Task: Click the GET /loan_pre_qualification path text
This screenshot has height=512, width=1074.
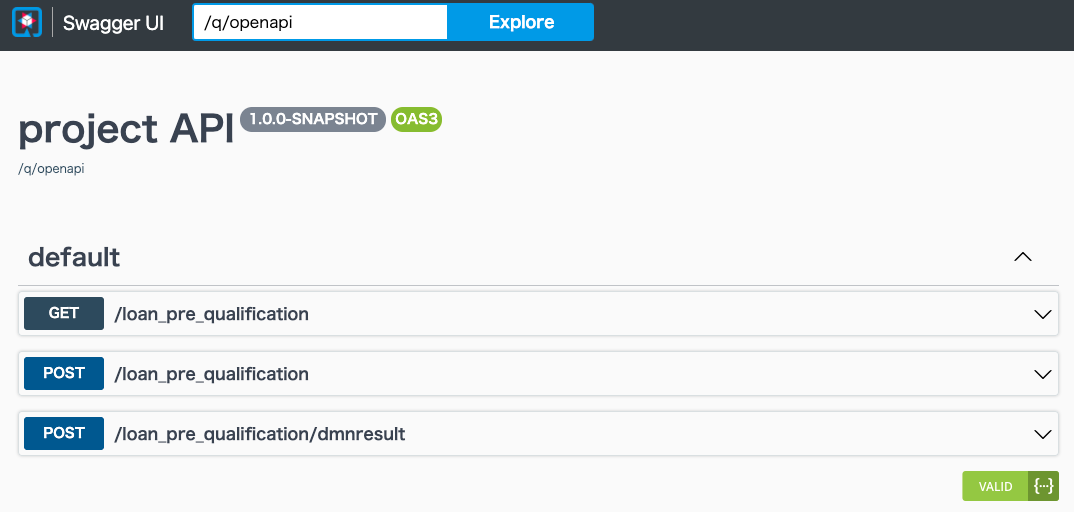Action: [211, 314]
